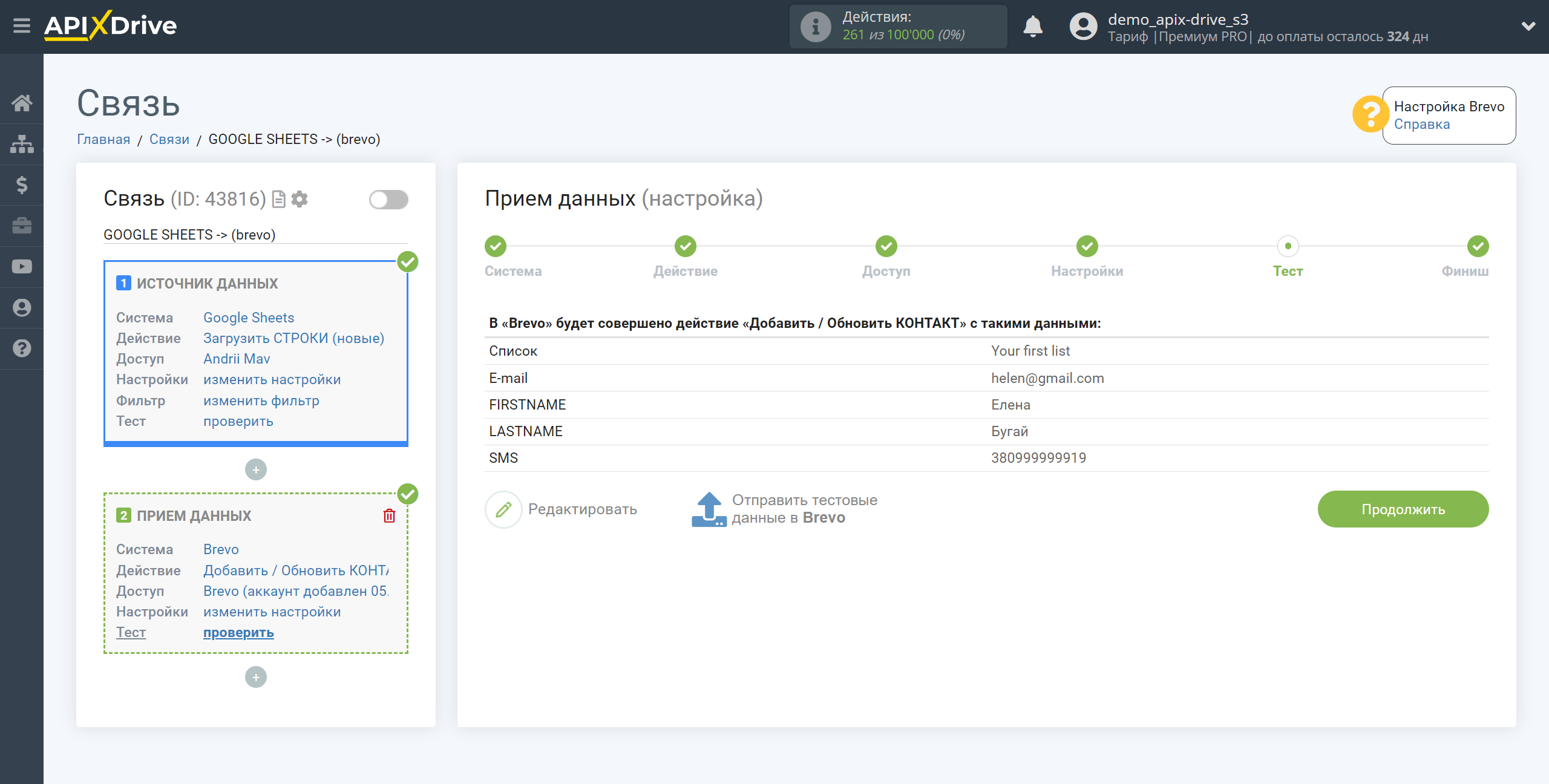Click the Google Sheets system link
Viewport: 1549px width, 784px height.
click(x=249, y=318)
